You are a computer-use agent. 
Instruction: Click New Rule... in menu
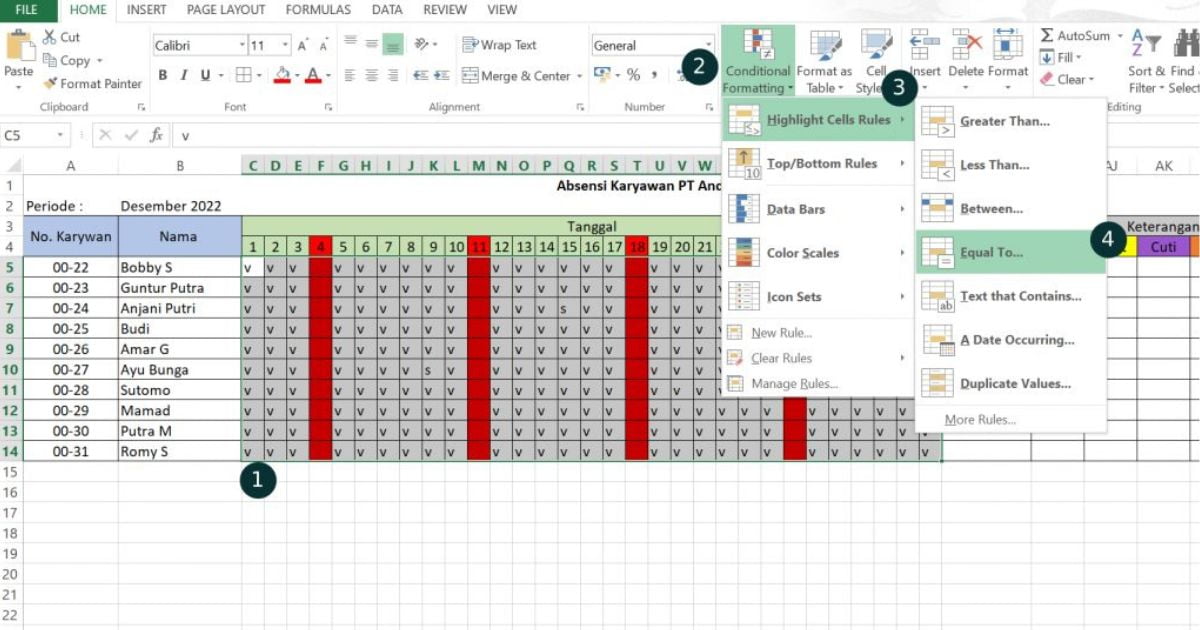pyautogui.click(x=781, y=333)
